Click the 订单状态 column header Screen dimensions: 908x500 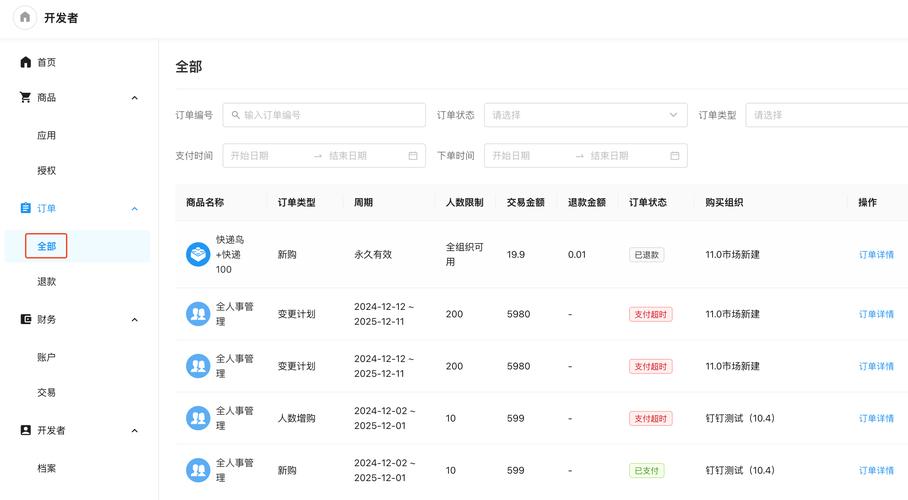[x=648, y=202]
